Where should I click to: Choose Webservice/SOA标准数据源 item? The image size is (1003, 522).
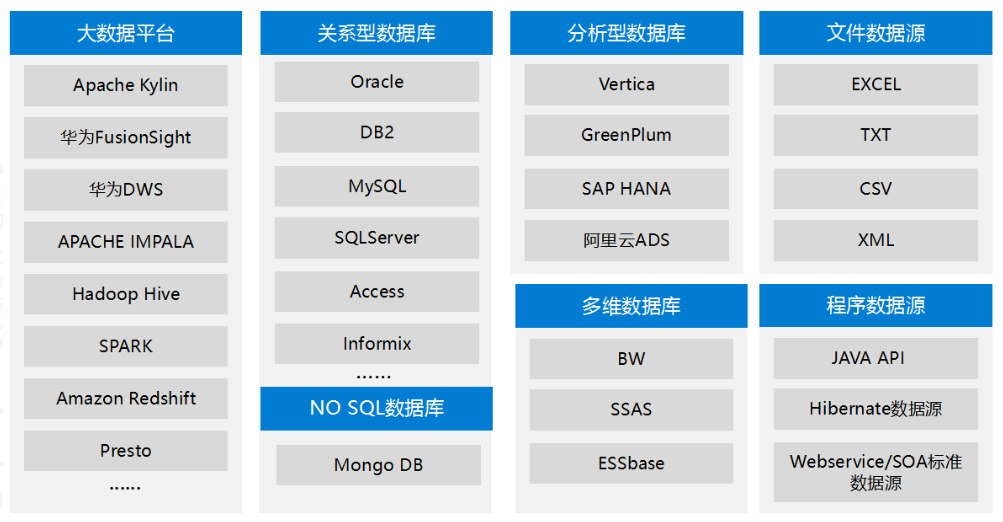(876, 472)
